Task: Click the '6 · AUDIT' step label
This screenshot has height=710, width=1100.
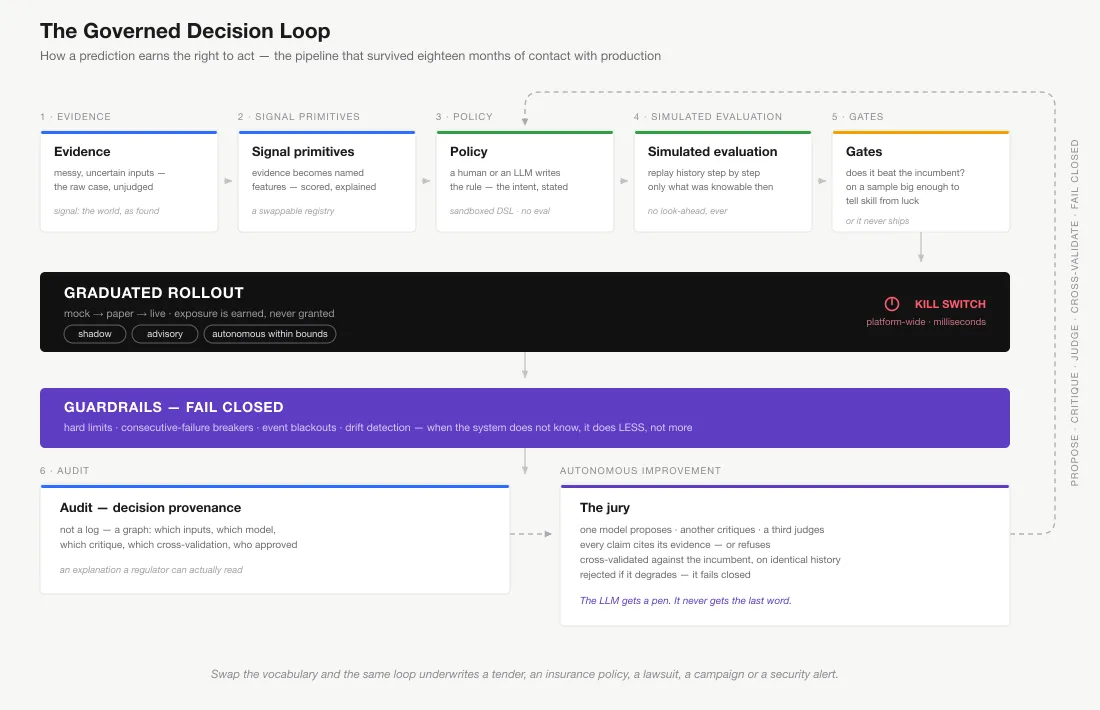Action: [x=65, y=471]
